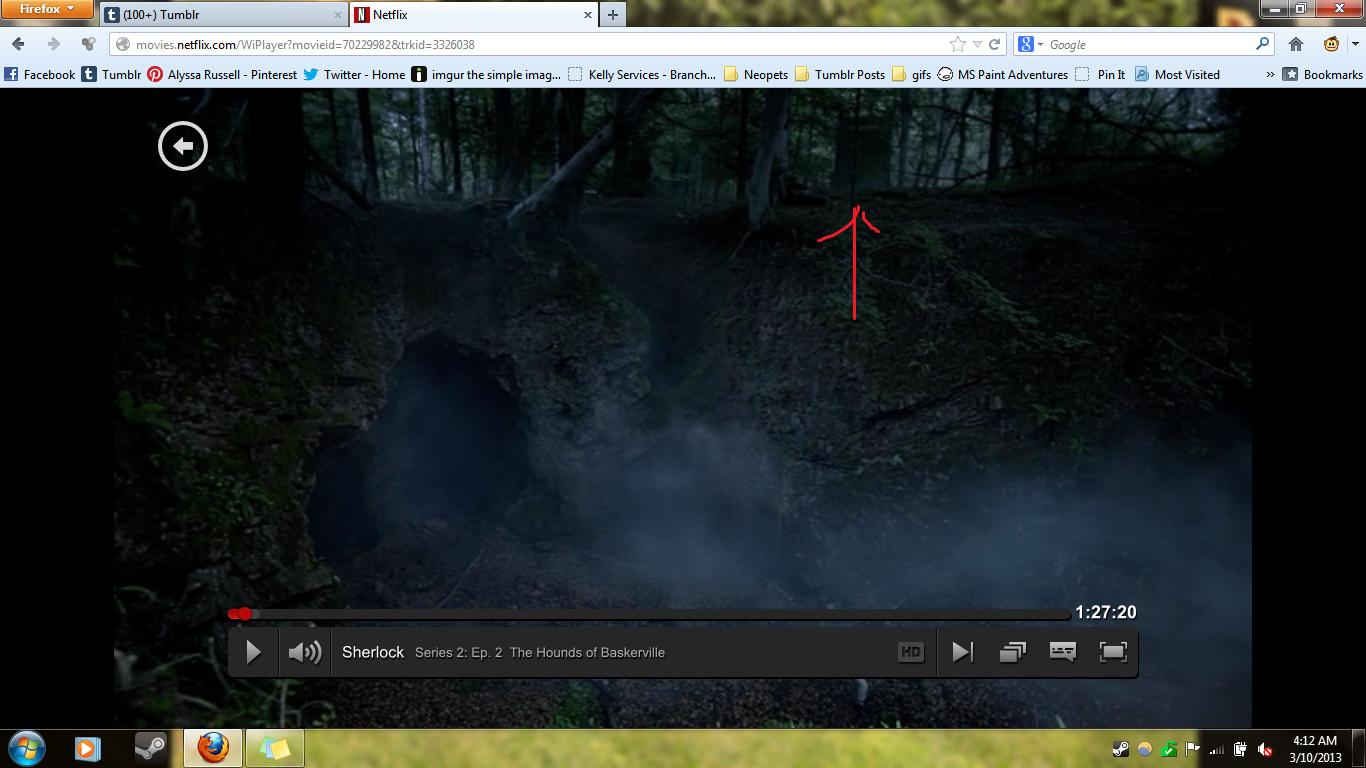Click the muted volume tray icon
1366x768 pixels.
(x=1265, y=749)
